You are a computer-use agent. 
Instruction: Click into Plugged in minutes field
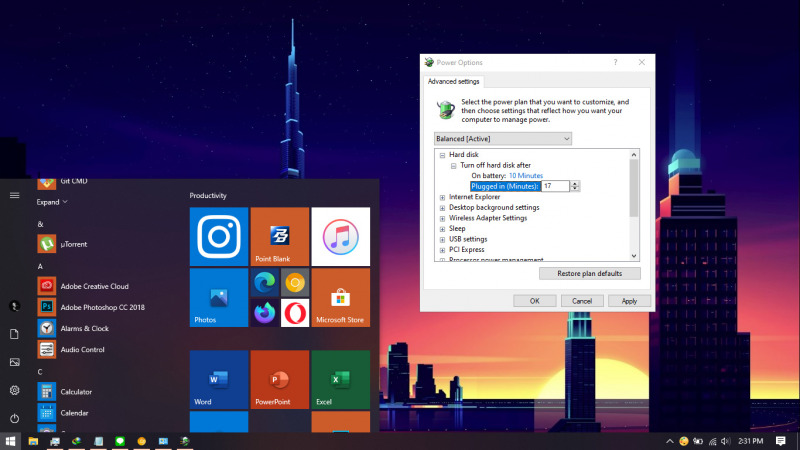(555, 186)
